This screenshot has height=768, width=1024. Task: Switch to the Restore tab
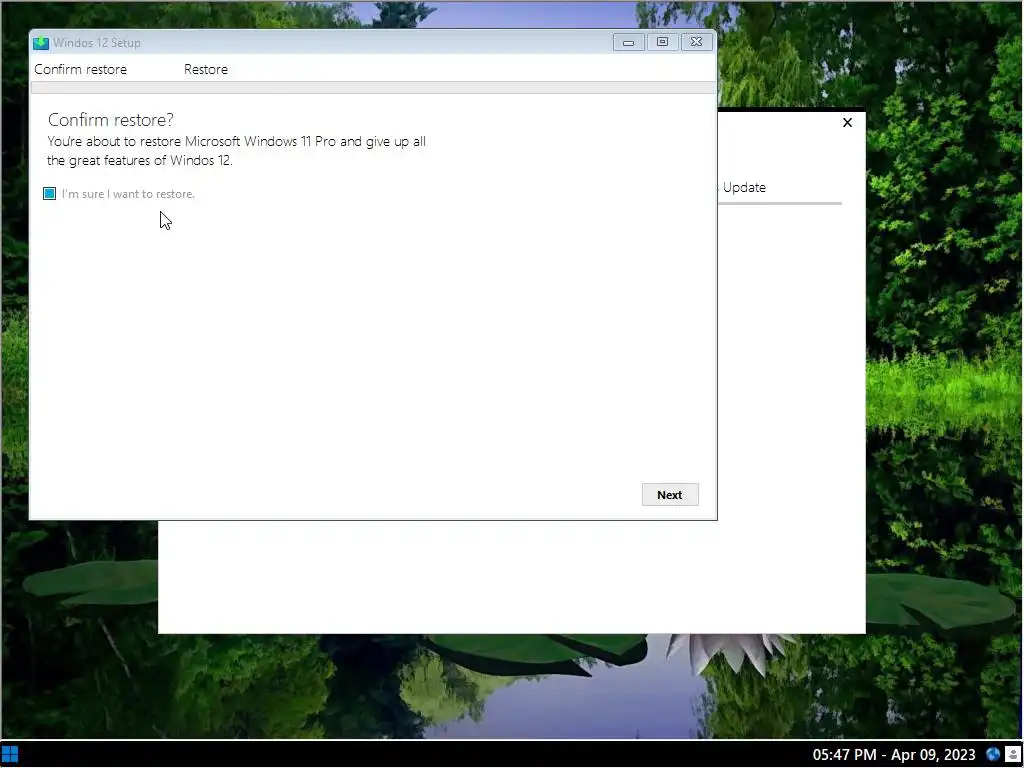206,69
